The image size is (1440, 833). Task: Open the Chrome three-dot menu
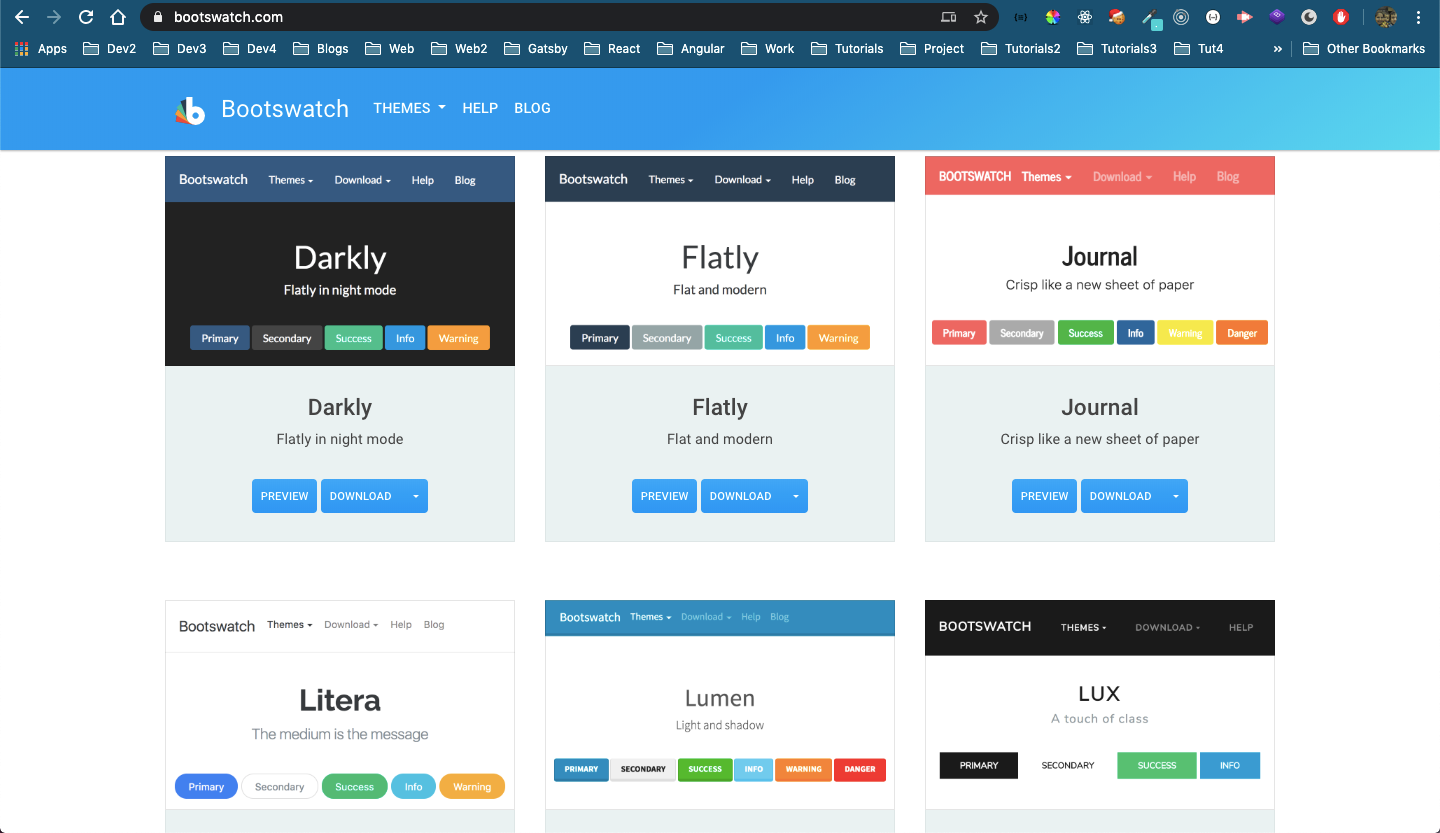pos(1418,17)
